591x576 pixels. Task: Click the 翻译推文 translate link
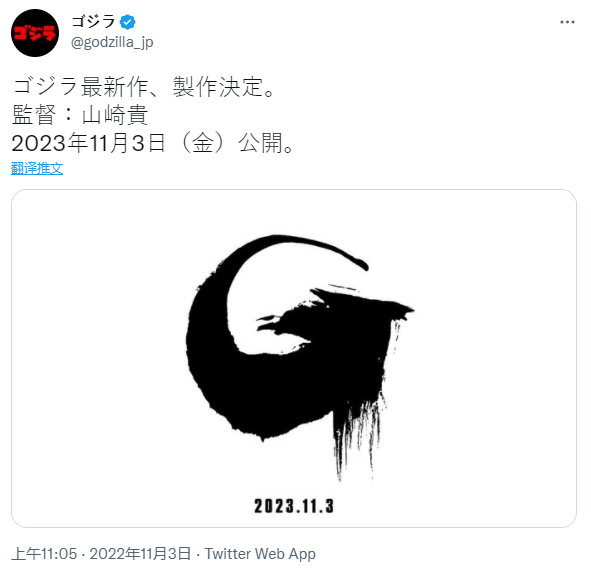pos(37,169)
